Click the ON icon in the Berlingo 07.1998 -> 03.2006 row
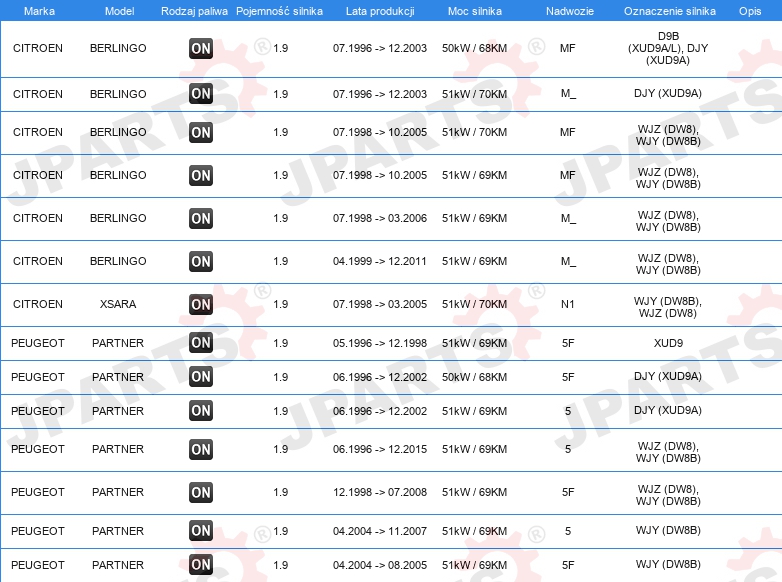 click(x=201, y=218)
